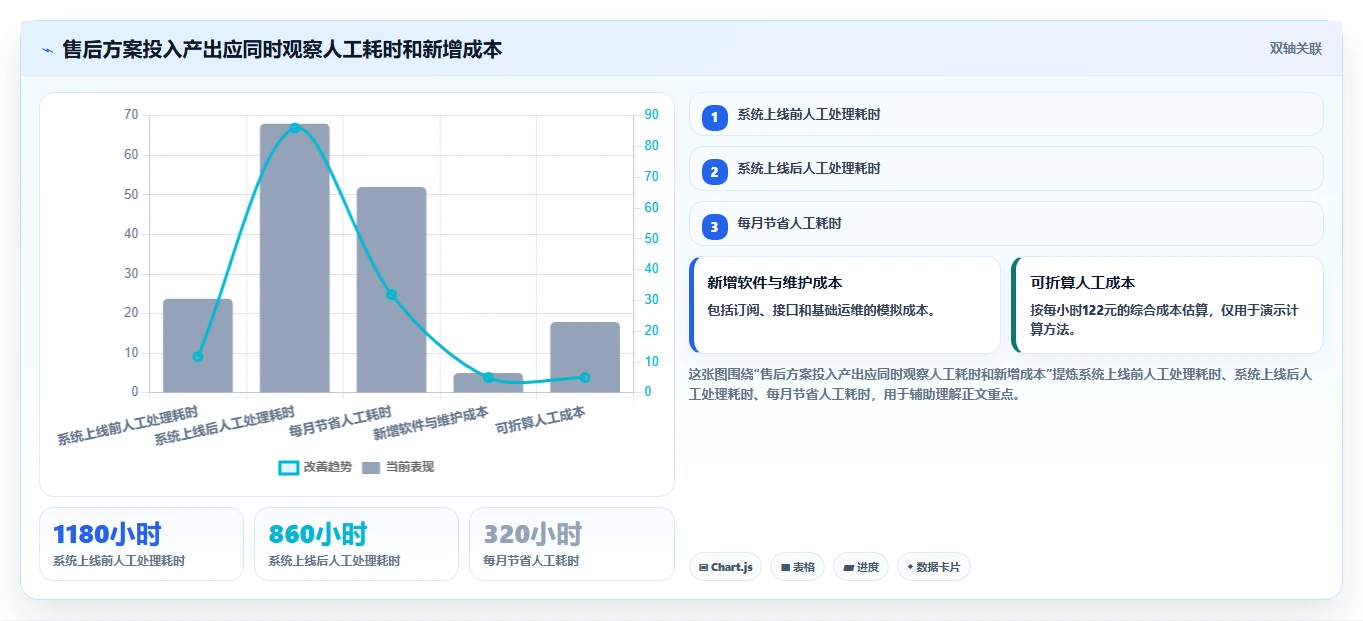Click the line point on 每月节省人工耗时 bar

pyautogui.click(x=391, y=294)
